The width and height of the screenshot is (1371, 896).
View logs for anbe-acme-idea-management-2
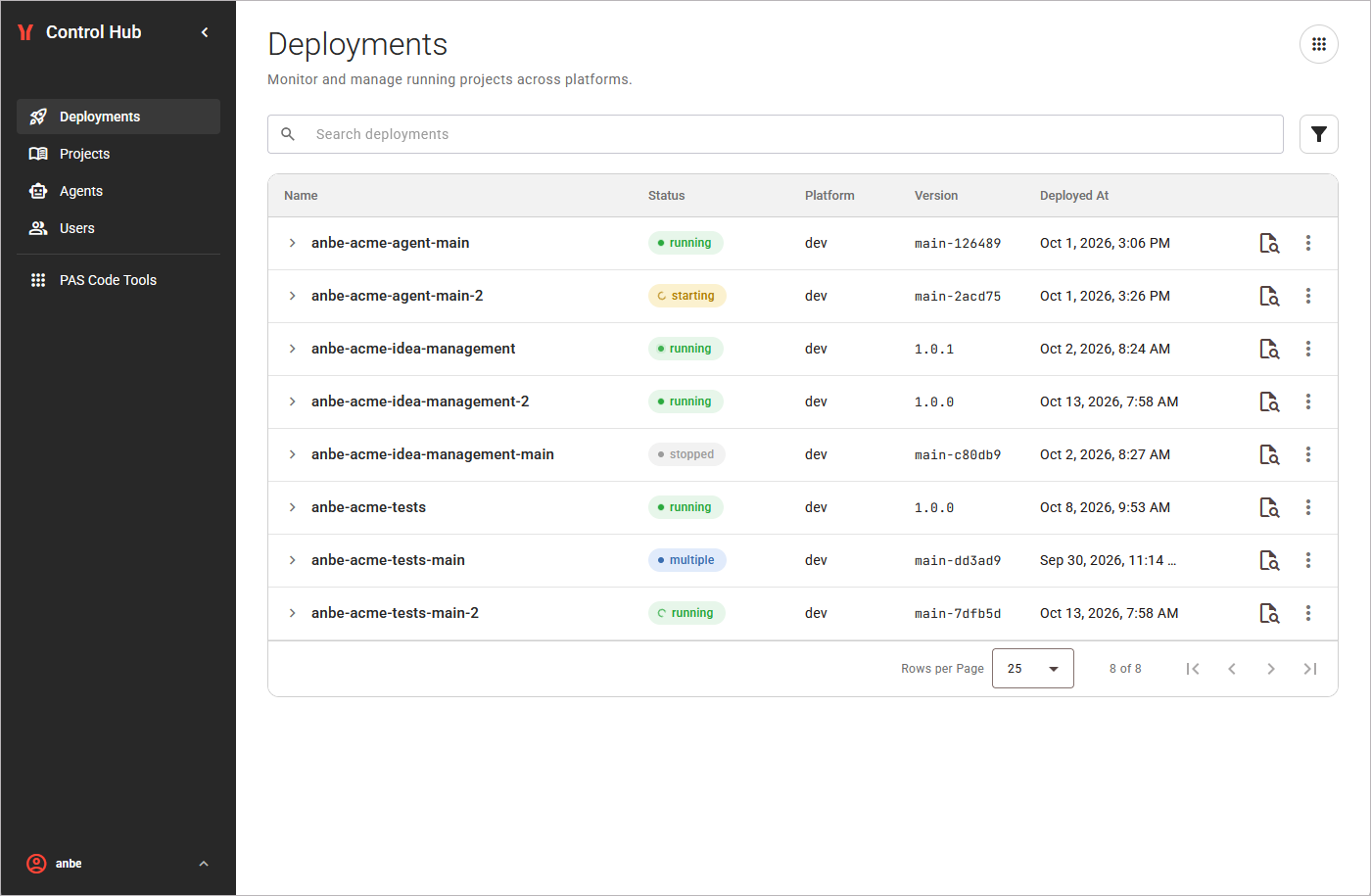1269,401
